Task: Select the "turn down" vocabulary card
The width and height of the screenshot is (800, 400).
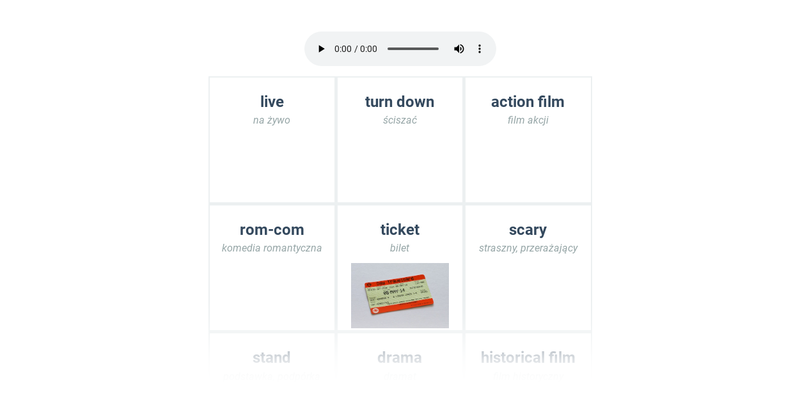Action: click(400, 140)
